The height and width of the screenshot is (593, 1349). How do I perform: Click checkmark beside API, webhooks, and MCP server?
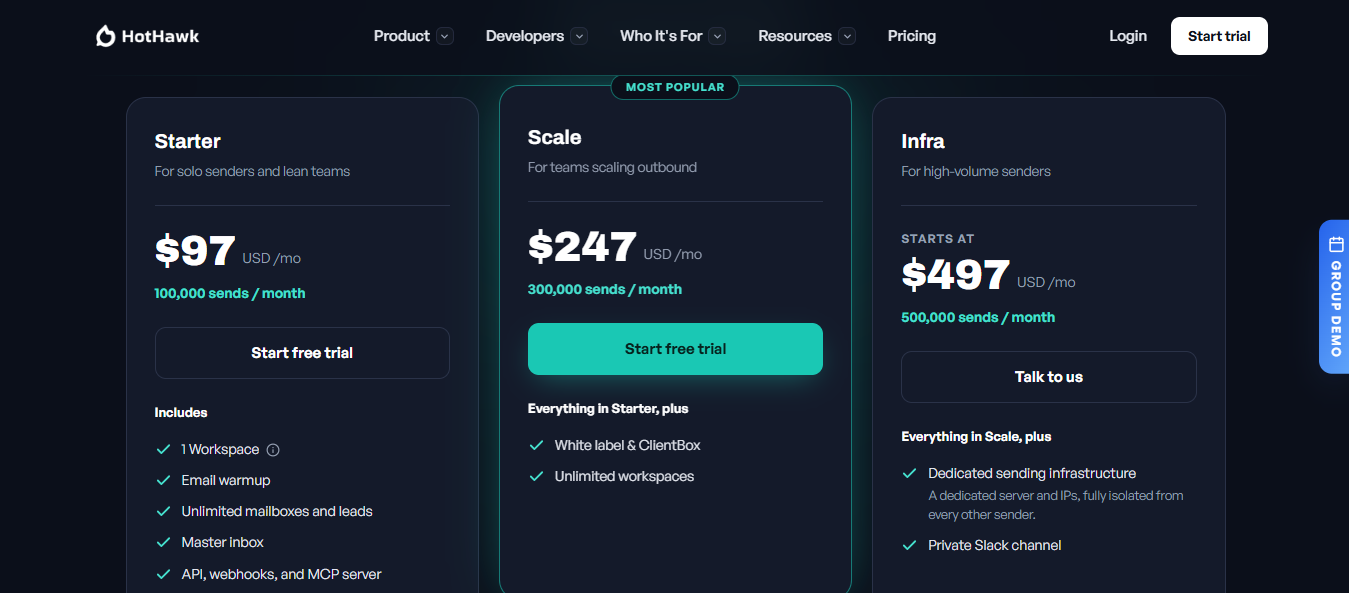pyautogui.click(x=163, y=575)
